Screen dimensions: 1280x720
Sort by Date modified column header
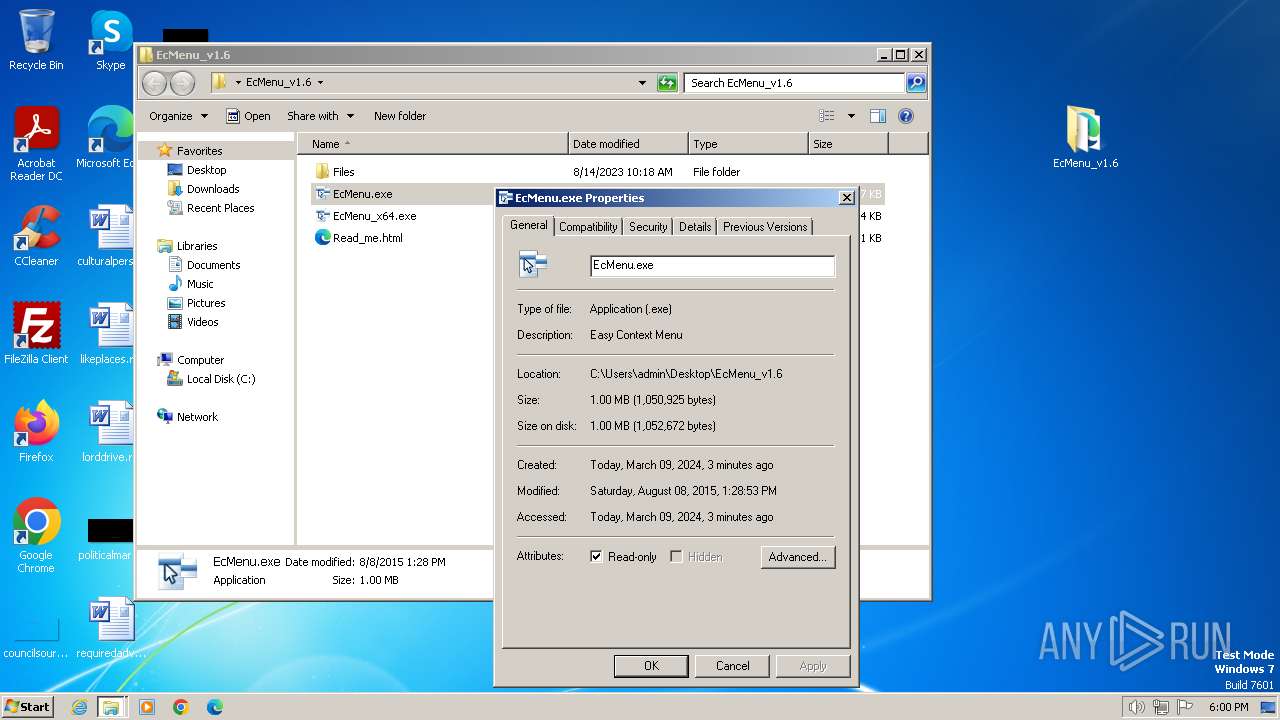click(628, 144)
